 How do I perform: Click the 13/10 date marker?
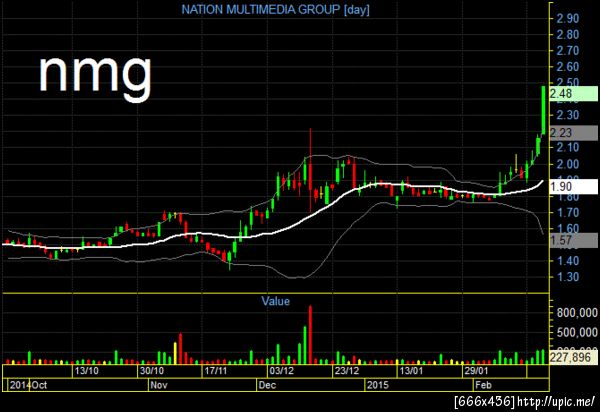point(86,371)
